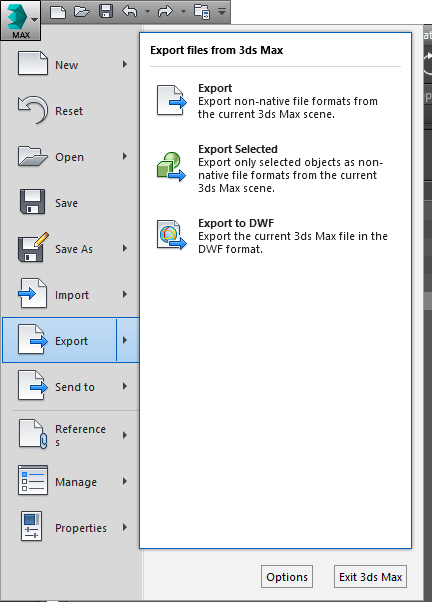The image size is (432, 602).
Task: Choose Export to DWF option
Action: [276, 236]
